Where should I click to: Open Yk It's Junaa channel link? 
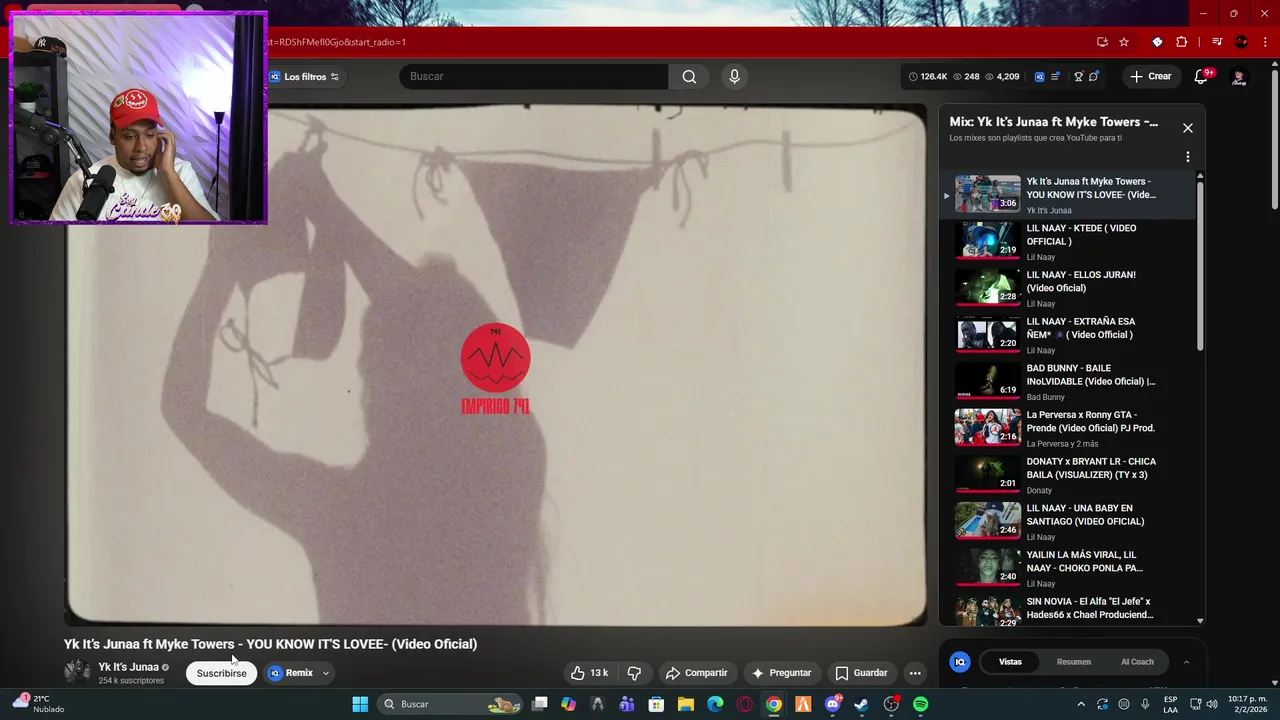coord(128,667)
